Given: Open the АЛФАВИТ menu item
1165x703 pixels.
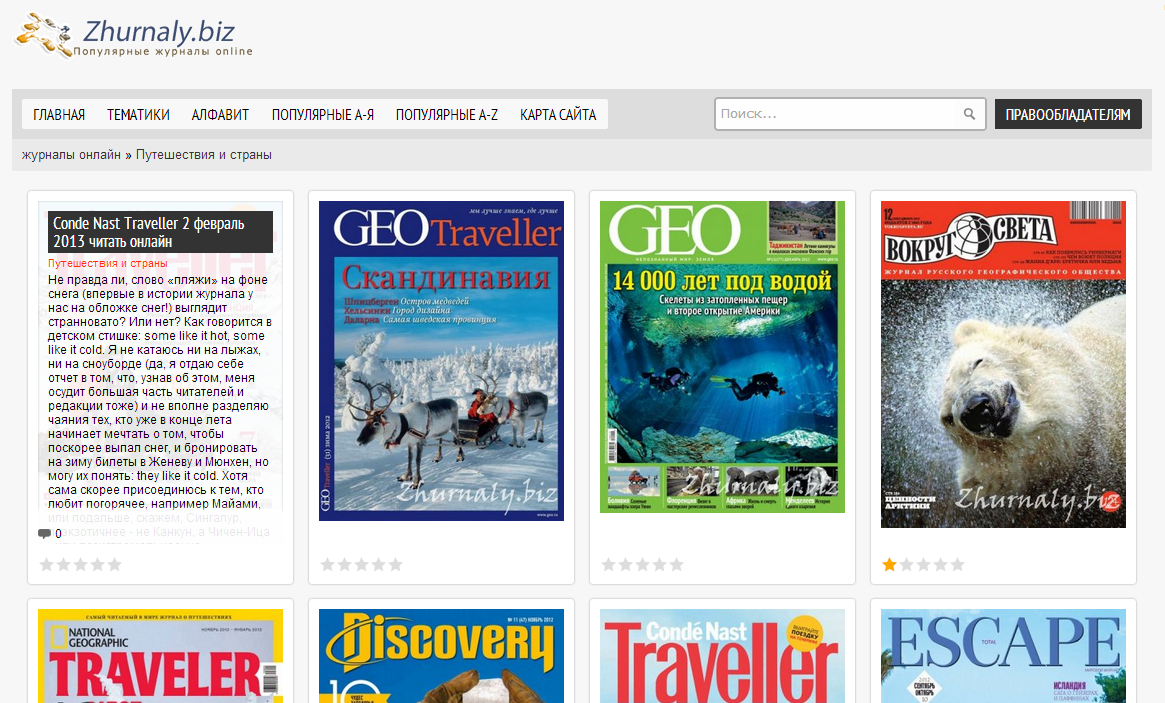Looking at the screenshot, I should click(x=221, y=114).
